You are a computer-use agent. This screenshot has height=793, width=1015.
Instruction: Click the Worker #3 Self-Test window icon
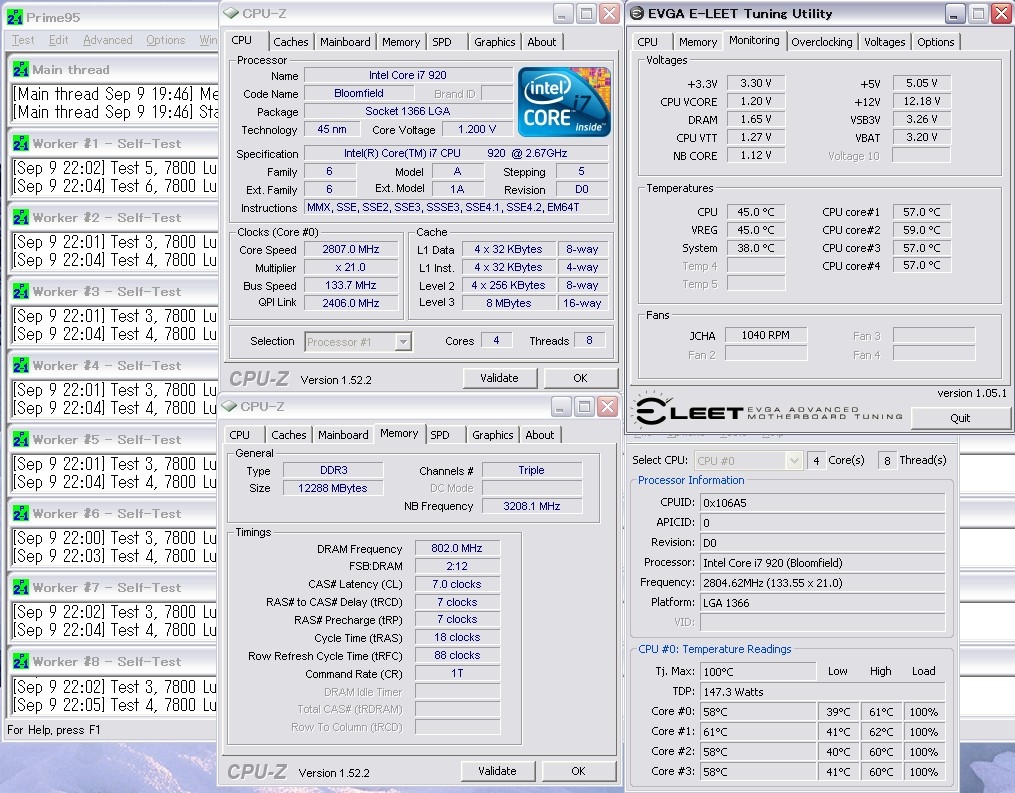(21, 291)
